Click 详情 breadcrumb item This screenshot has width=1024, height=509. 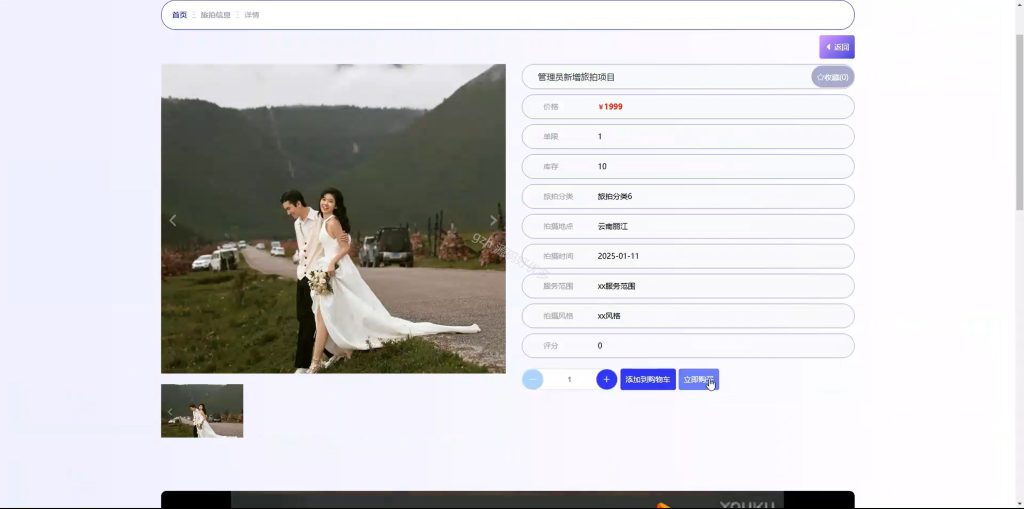252,14
